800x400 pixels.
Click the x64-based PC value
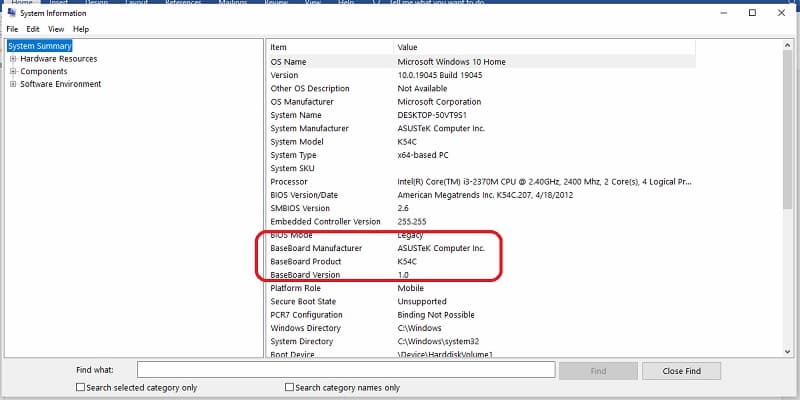pyautogui.click(x=423, y=155)
